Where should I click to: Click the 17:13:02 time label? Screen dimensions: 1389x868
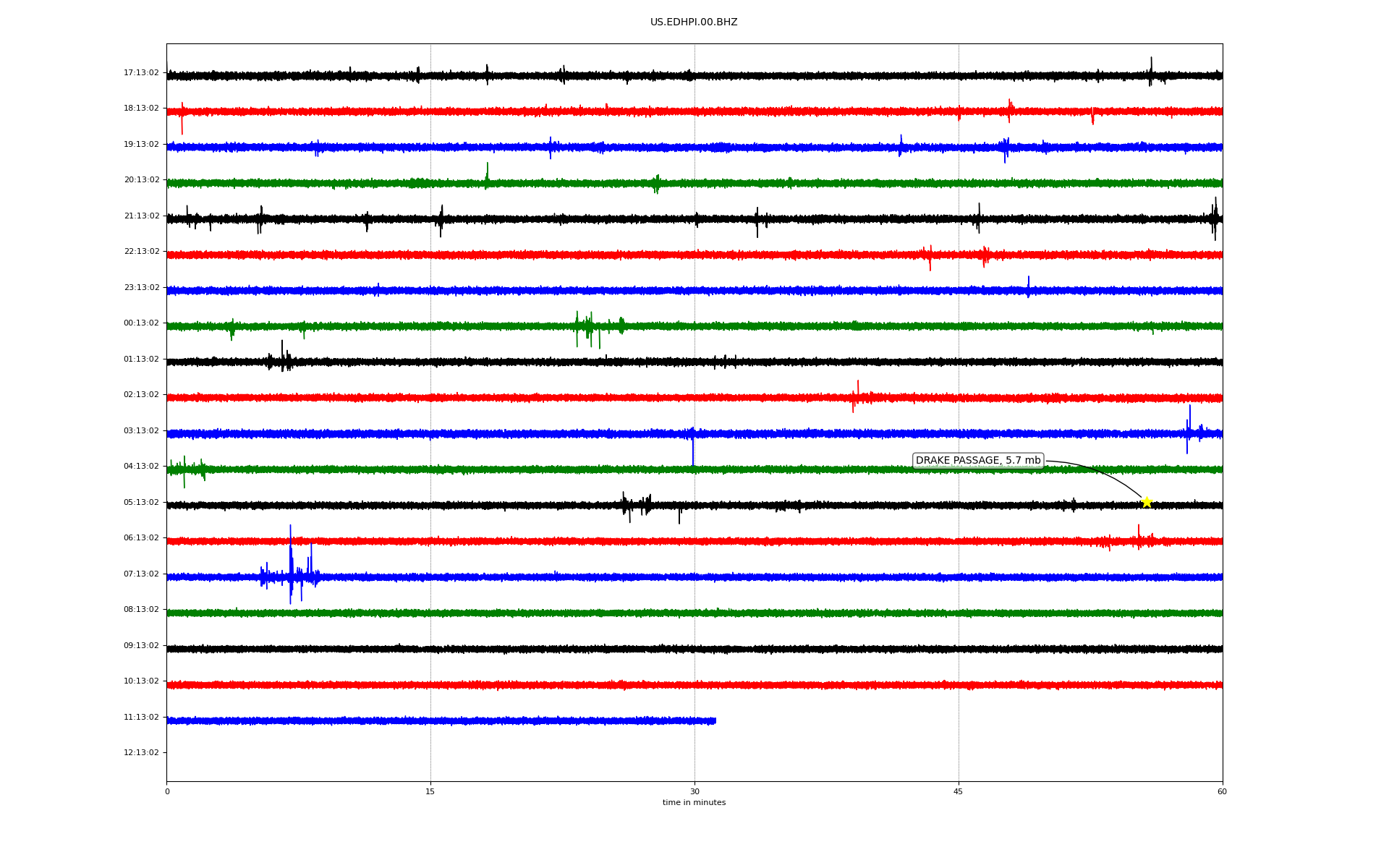click(x=141, y=72)
